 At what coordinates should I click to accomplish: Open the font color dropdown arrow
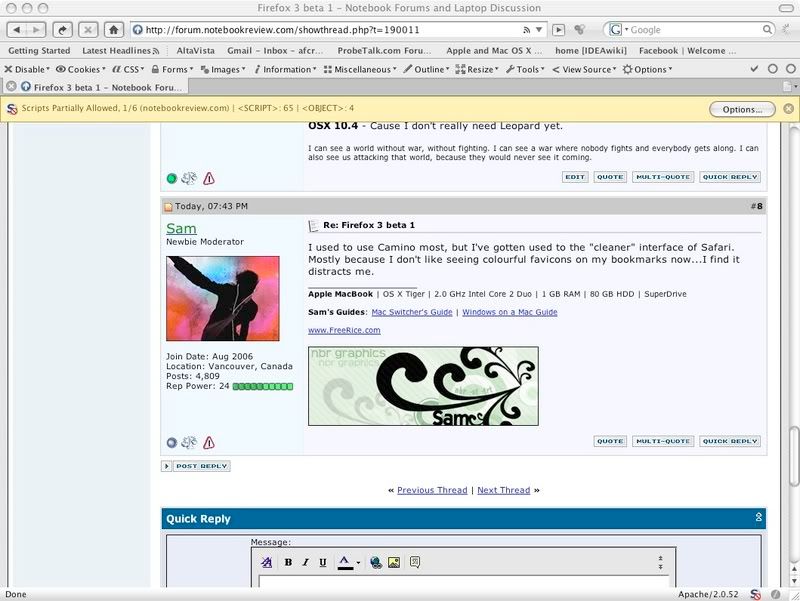click(x=358, y=563)
